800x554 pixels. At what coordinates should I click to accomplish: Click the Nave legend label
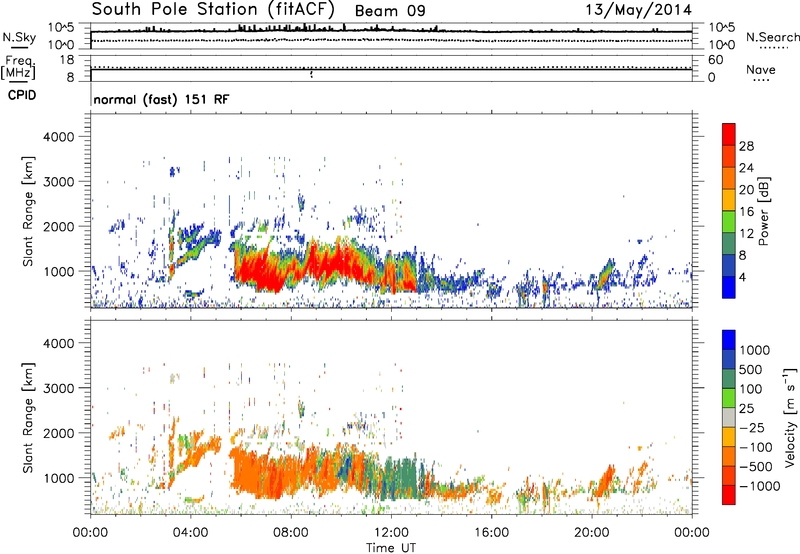pos(761,69)
